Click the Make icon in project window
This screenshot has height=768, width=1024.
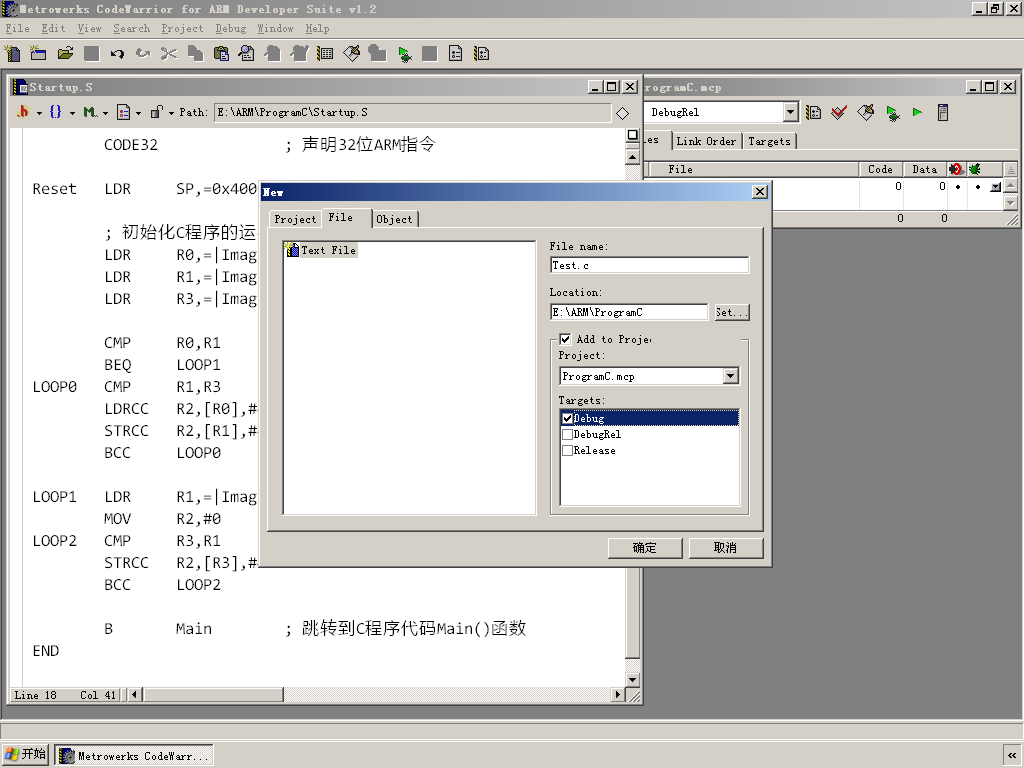click(x=866, y=112)
